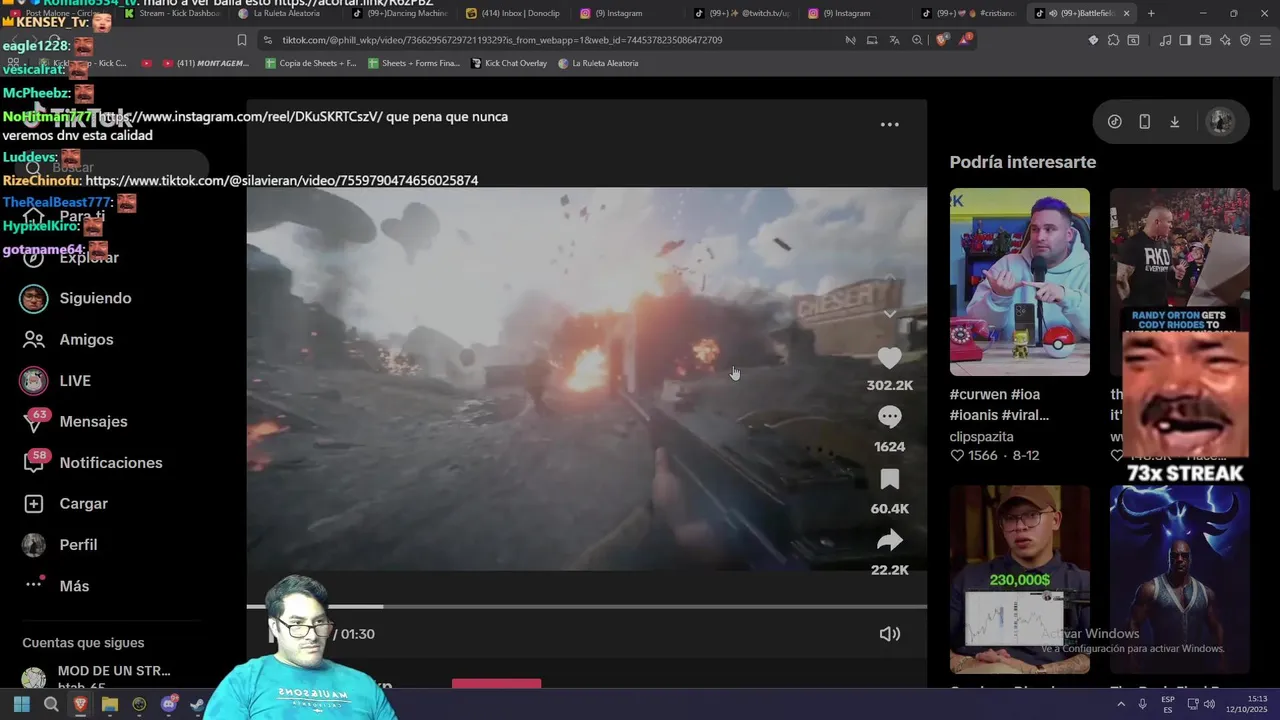1280x720 pixels.
Task: Show hidden system tray icons chevron
Action: pos(1121,704)
